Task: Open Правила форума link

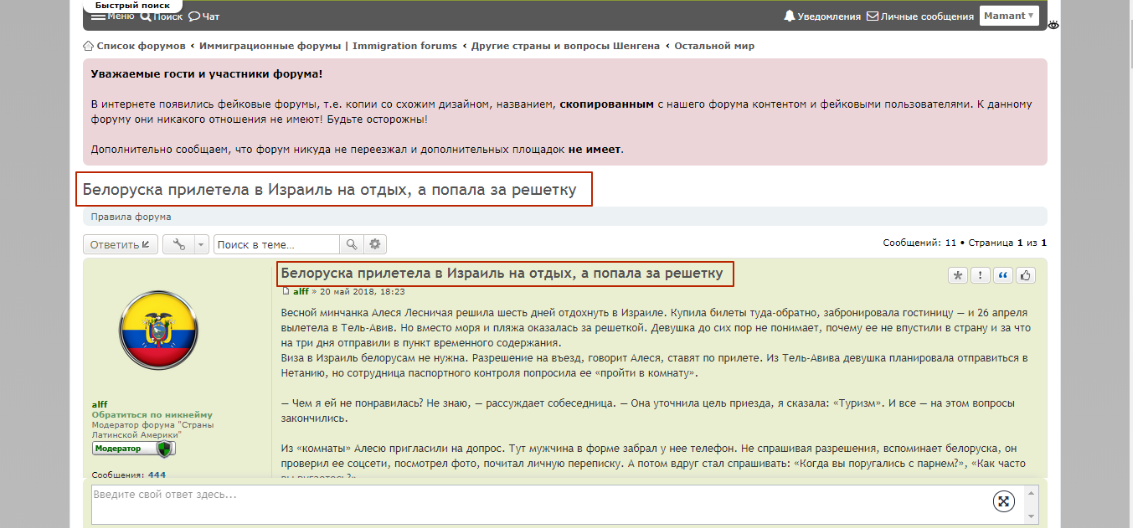Action: [x=131, y=216]
